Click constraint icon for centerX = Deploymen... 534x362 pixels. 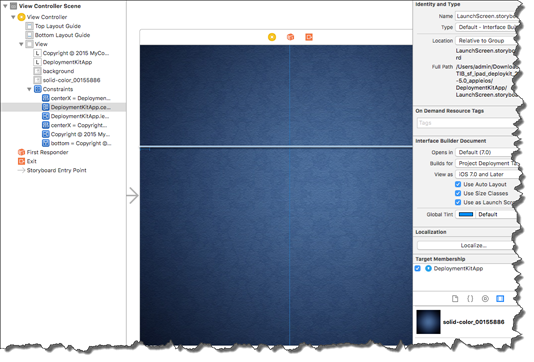click(x=46, y=98)
